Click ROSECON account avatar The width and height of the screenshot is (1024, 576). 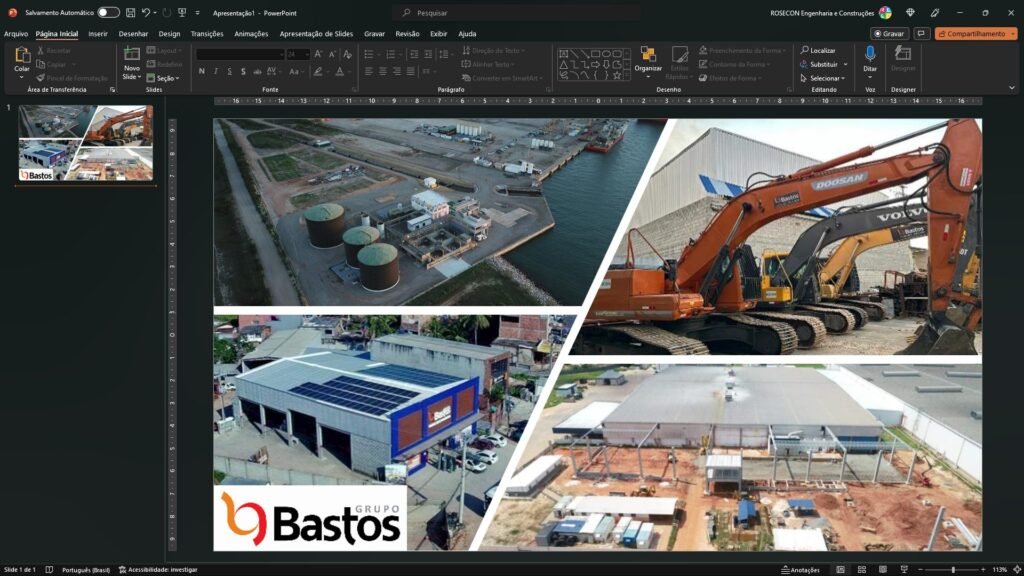885,12
